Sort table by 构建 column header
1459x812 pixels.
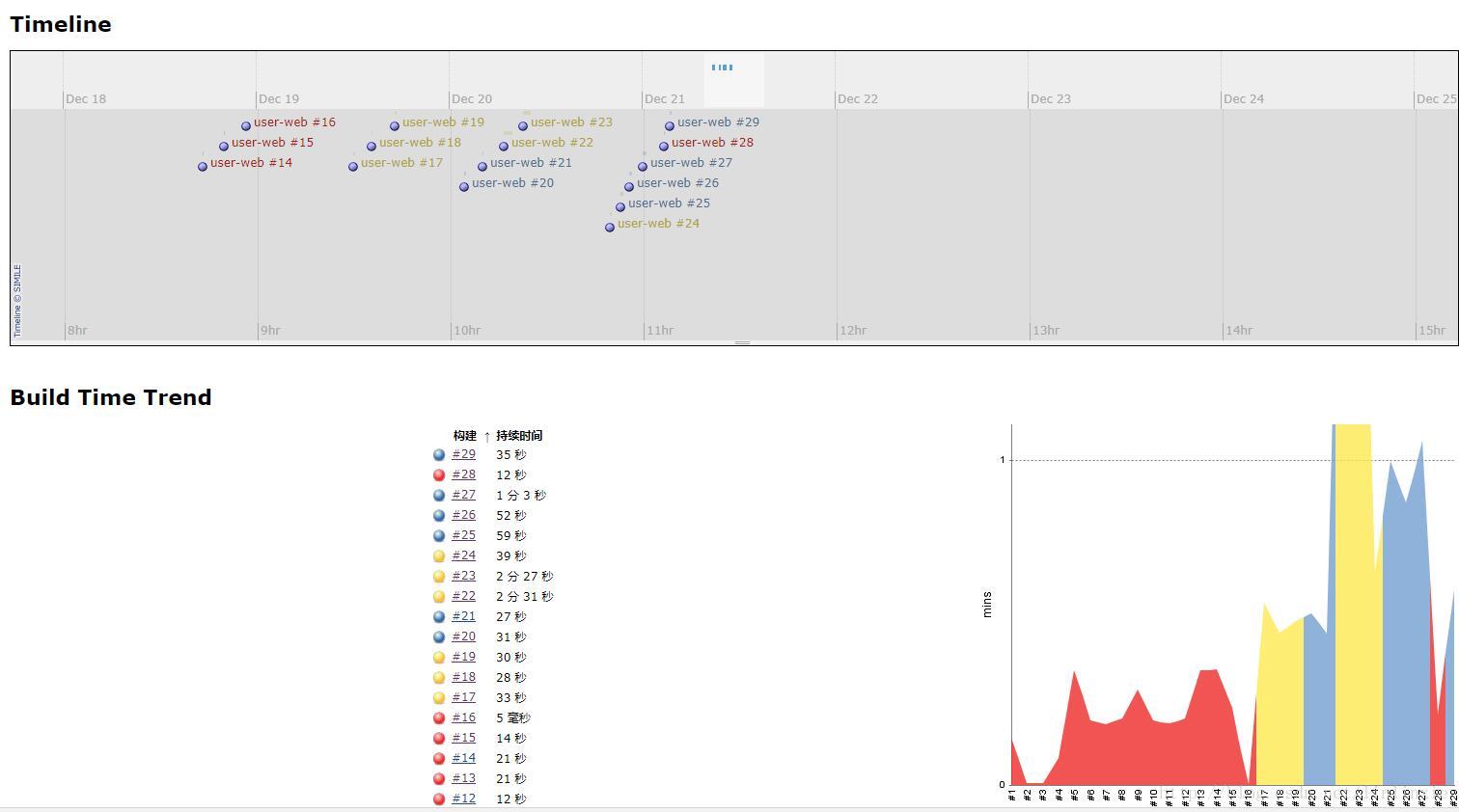point(465,436)
